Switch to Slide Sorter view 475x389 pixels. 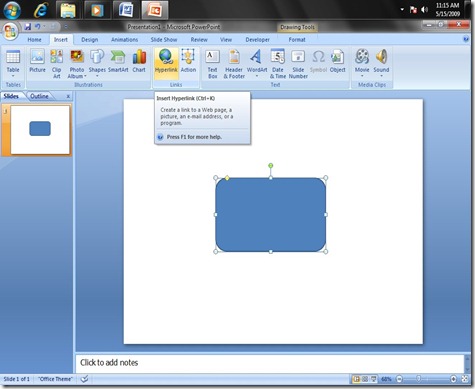[x=365, y=379]
